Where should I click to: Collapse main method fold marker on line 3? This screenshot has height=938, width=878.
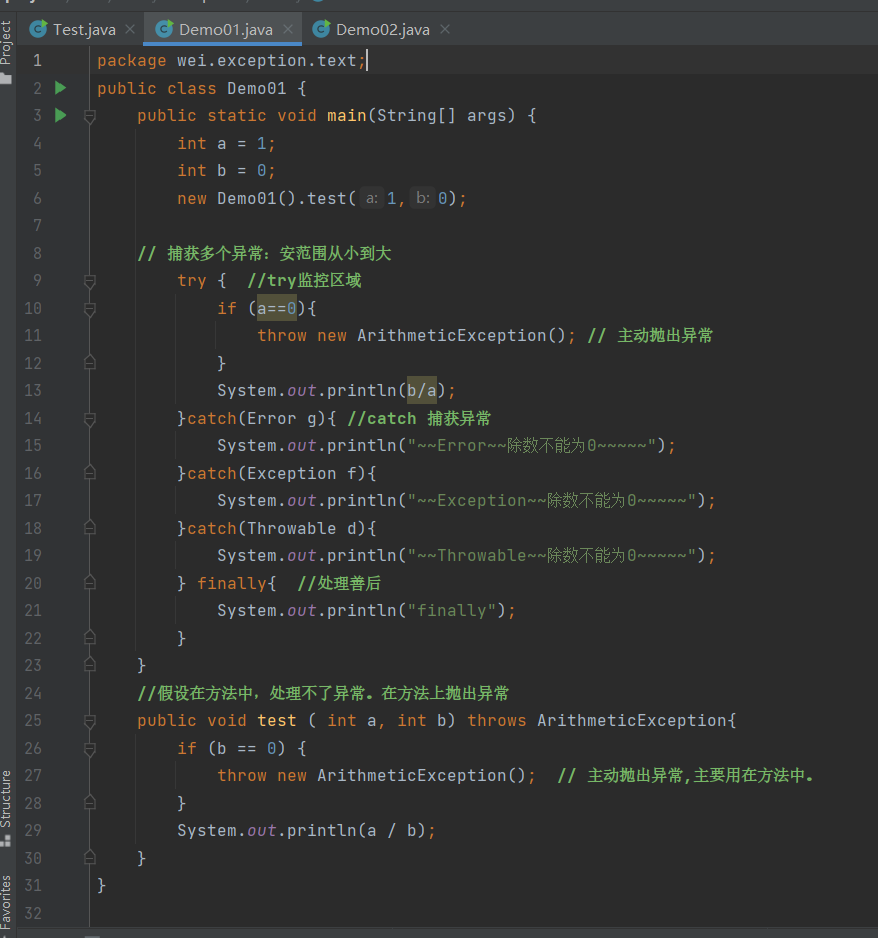[x=90, y=116]
